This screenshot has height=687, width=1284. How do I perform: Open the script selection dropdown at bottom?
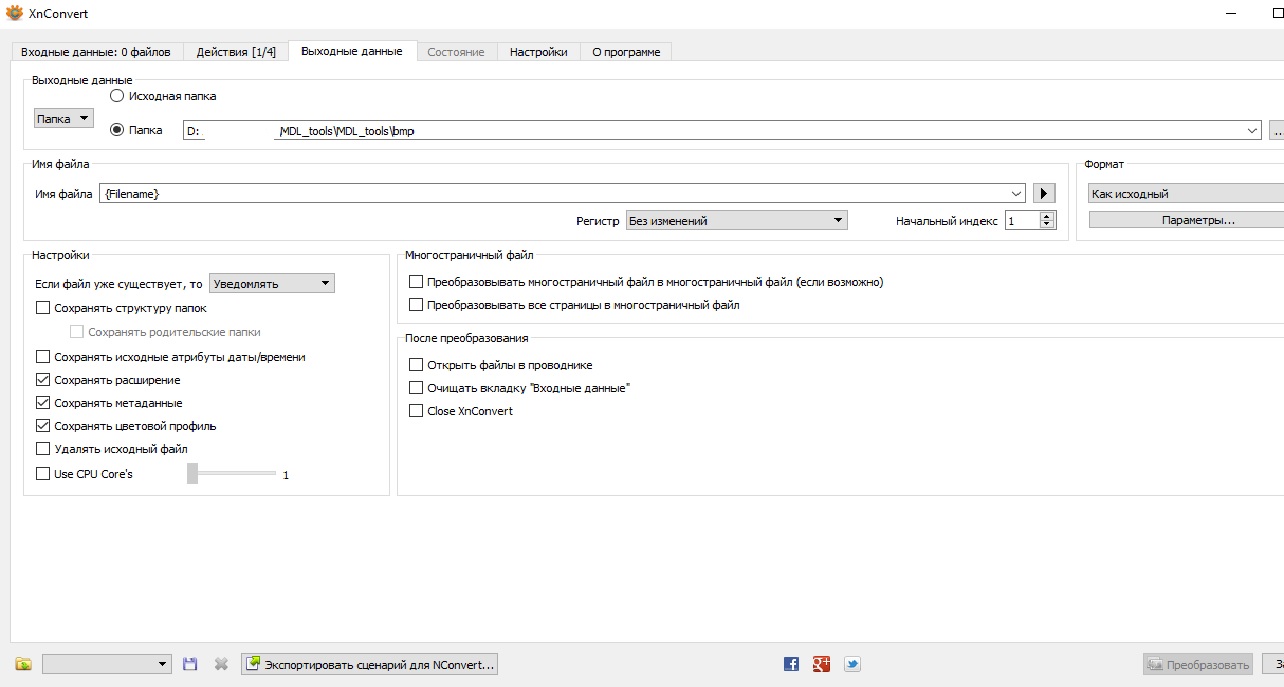(108, 664)
